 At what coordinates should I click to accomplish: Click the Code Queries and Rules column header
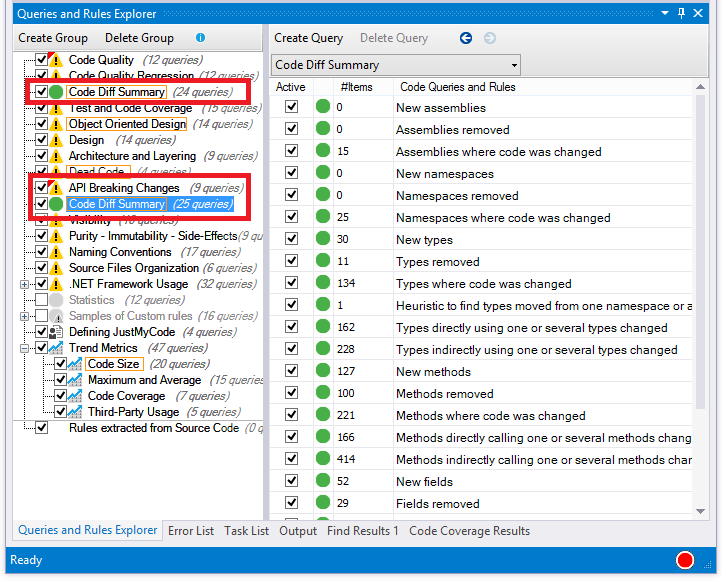coord(458,87)
